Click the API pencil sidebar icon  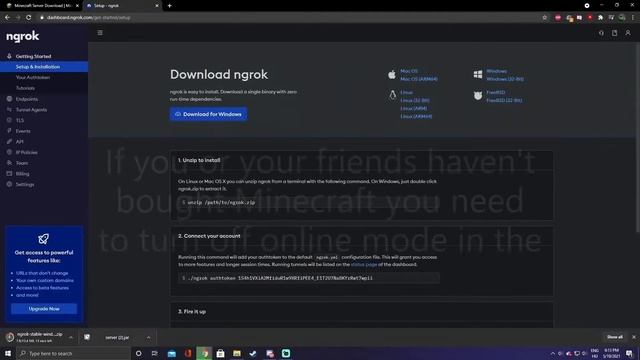(x=9, y=141)
